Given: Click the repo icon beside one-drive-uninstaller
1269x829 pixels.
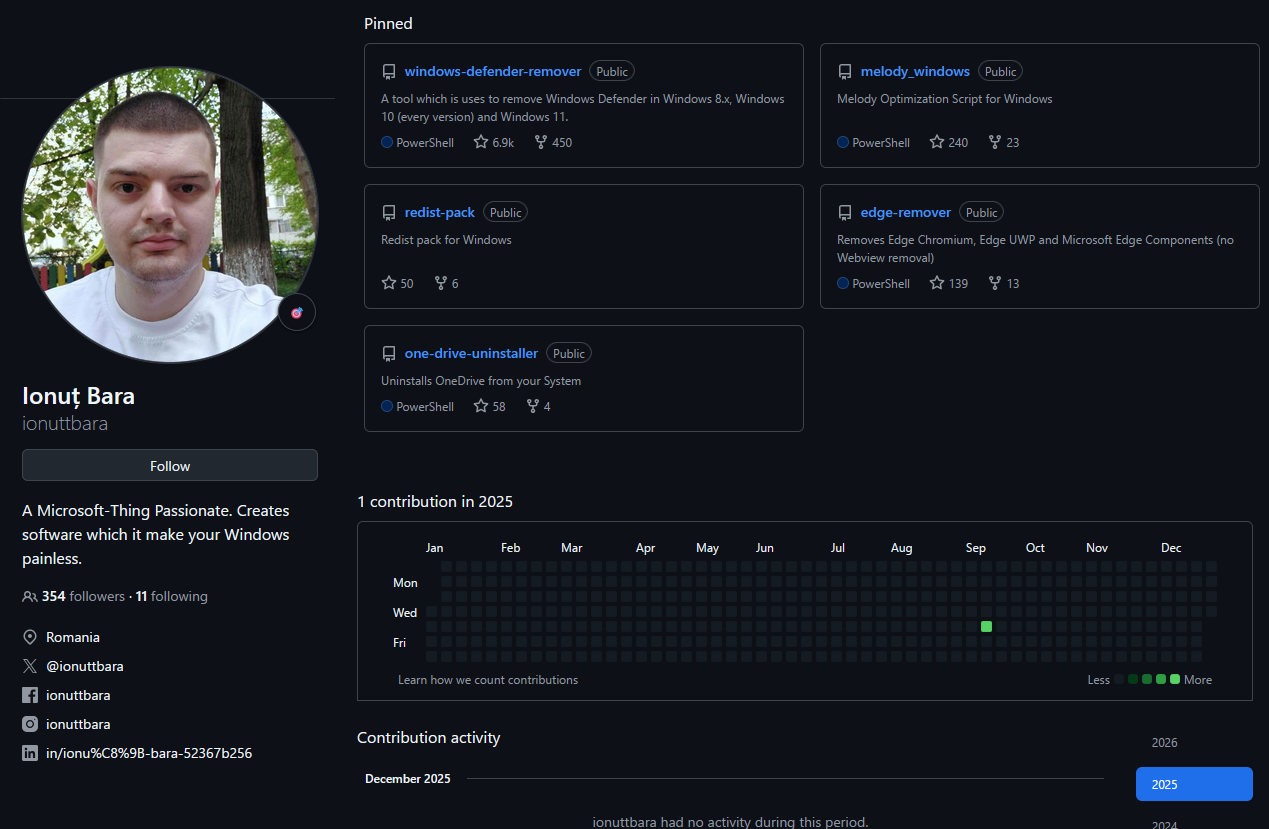Looking at the screenshot, I should point(389,354).
